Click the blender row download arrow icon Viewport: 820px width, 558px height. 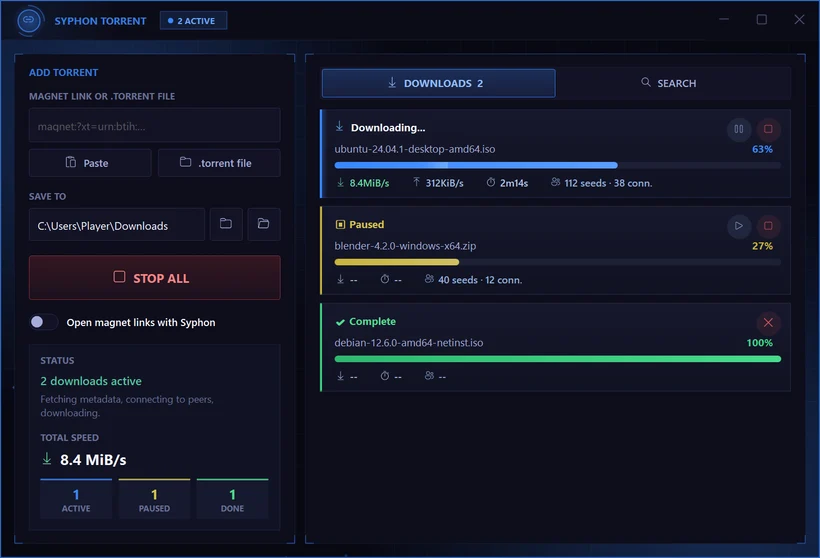(340, 279)
